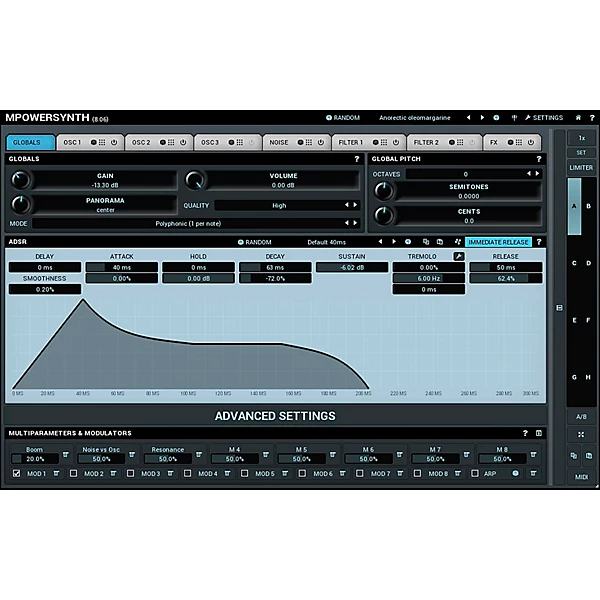Switch to the OSC 1 tab
The width and height of the screenshot is (600, 600).
click(x=72, y=142)
